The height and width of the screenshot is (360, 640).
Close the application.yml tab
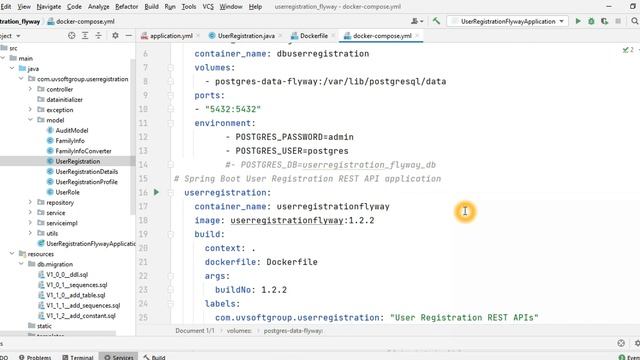198,36
